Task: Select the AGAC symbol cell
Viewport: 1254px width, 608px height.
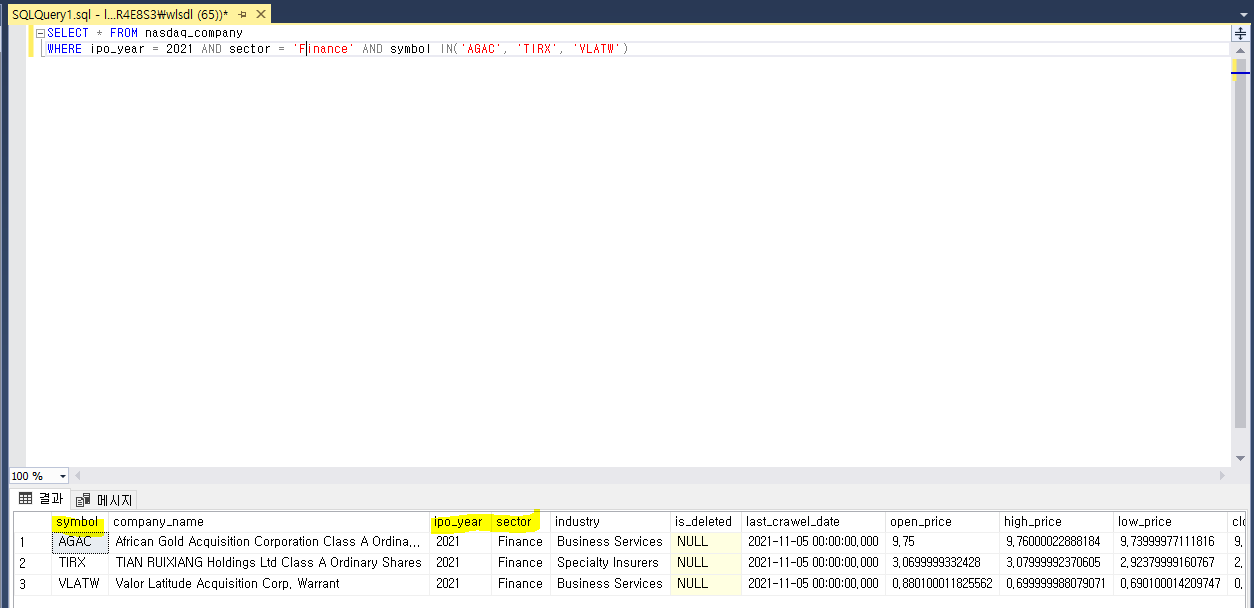Action: point(80,542)
